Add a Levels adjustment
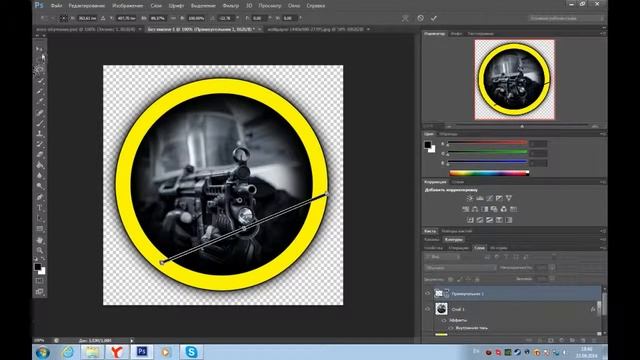Image resolution: width=640 pixels, height=360 pixels. click(480, 198)
